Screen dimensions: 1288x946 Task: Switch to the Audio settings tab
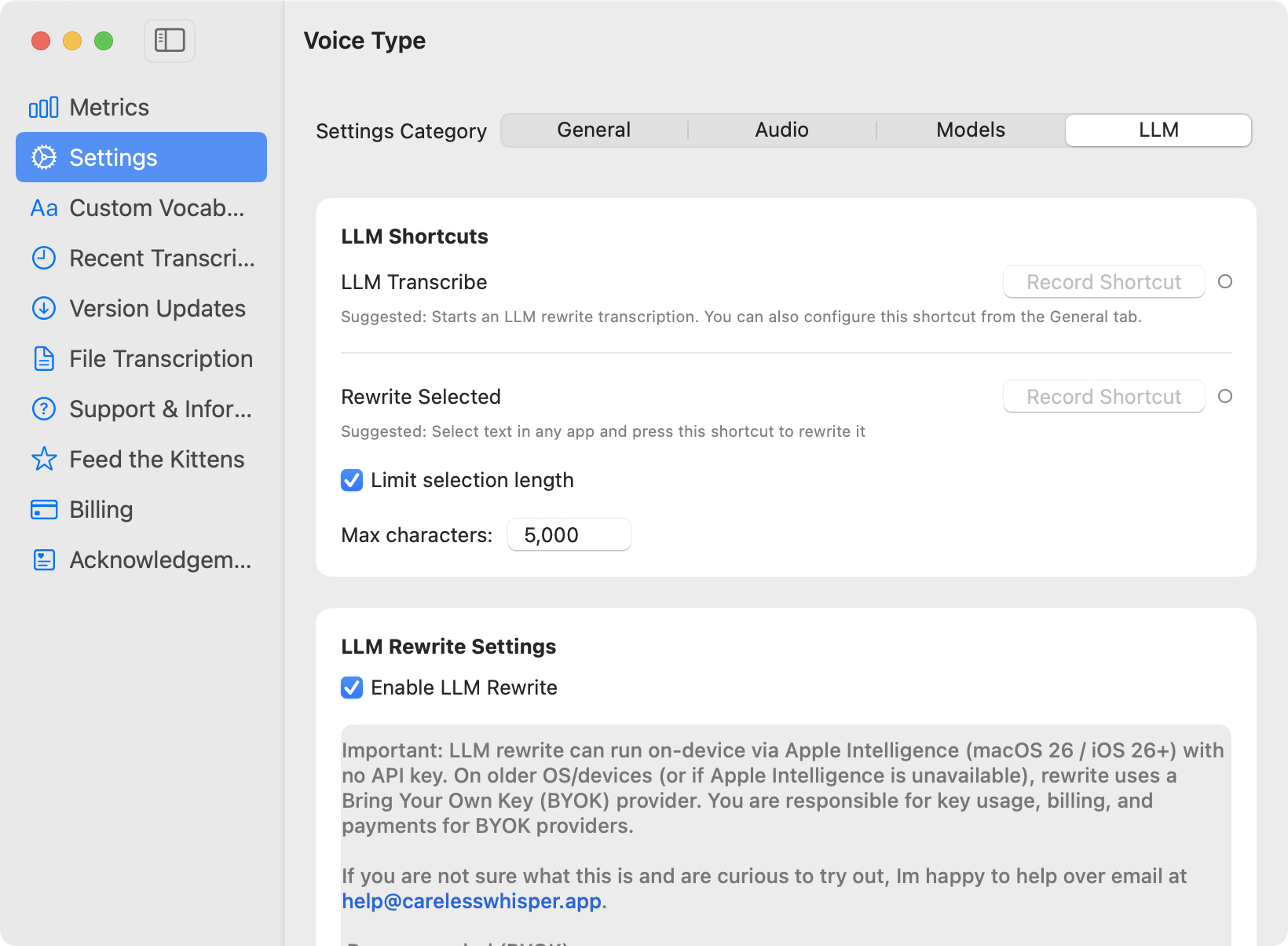coord(782,130)
